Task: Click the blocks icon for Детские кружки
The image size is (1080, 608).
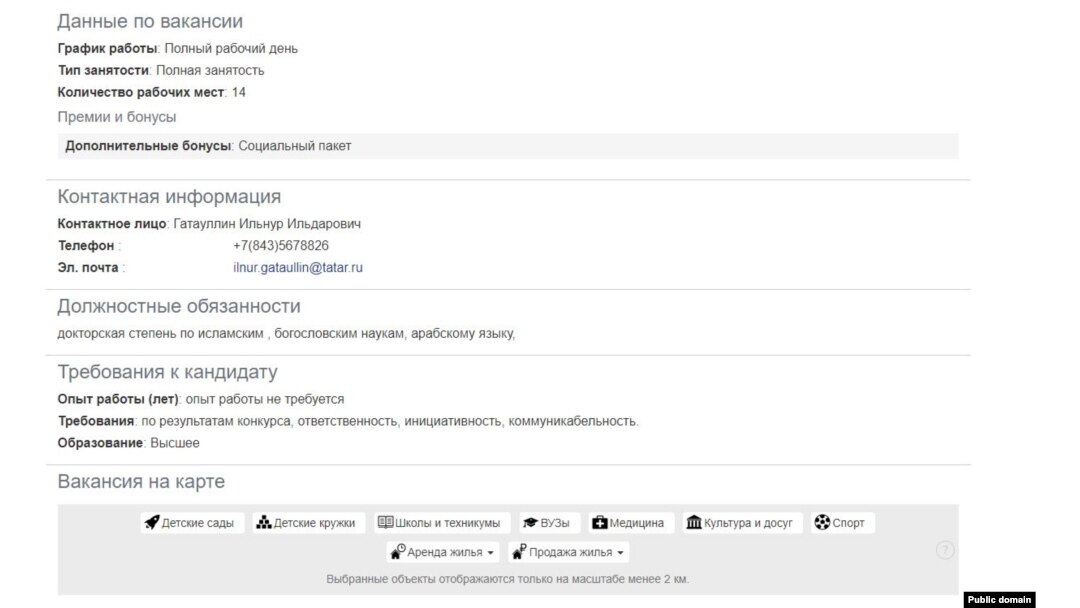Action: (264, 523)
